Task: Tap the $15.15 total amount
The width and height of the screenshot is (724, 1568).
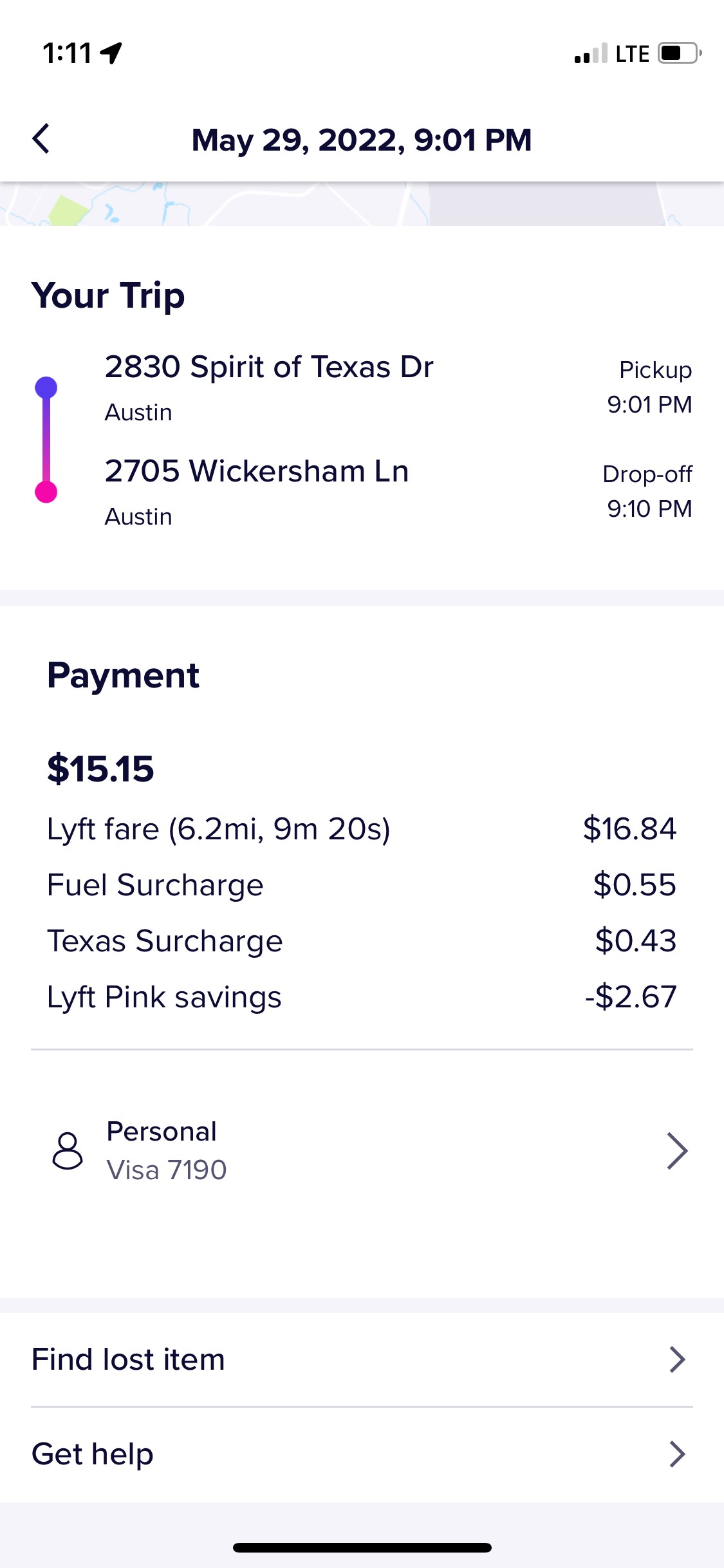Action: click(100, 769)
